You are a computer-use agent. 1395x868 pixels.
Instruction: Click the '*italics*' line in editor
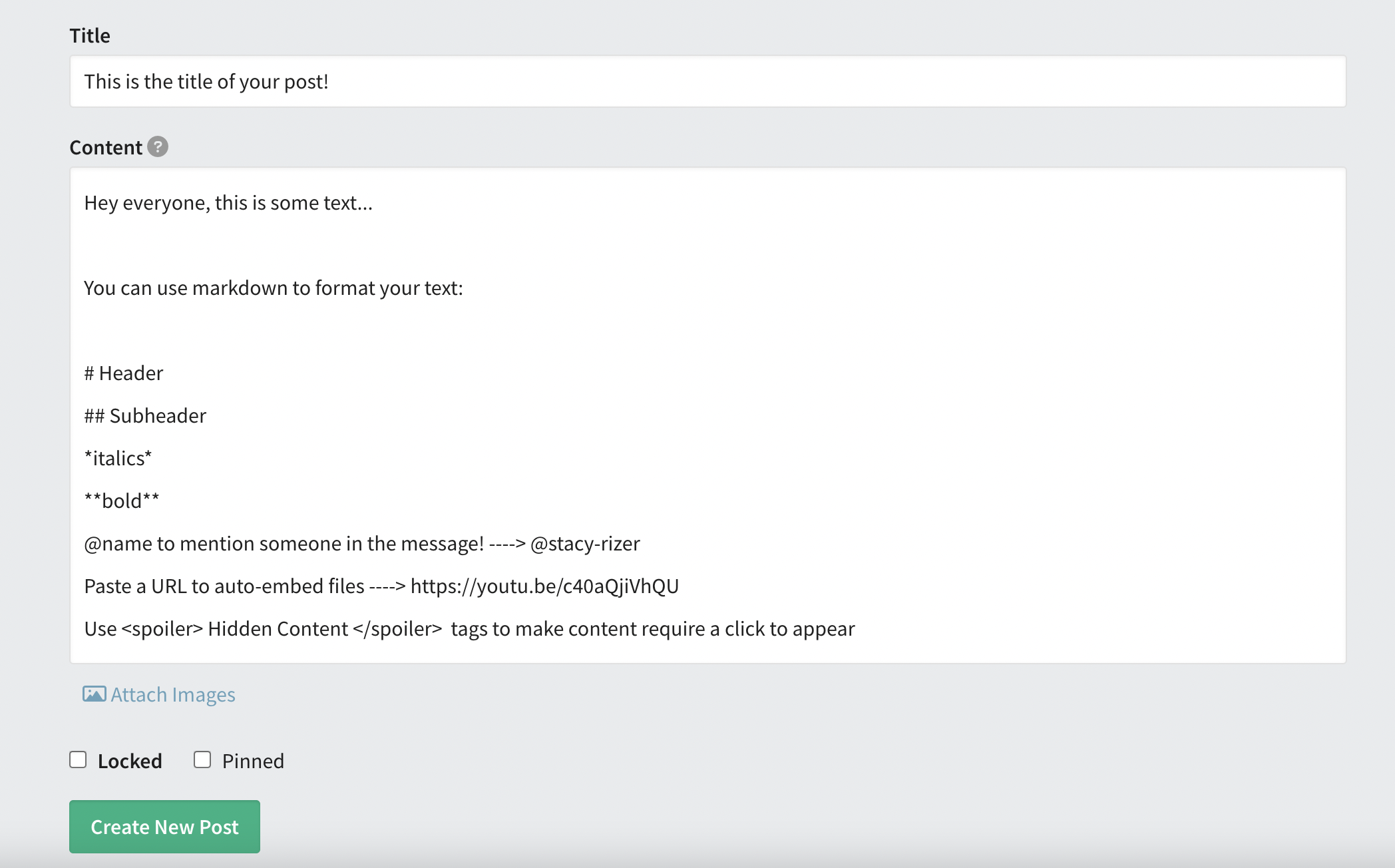click(118, 458)
